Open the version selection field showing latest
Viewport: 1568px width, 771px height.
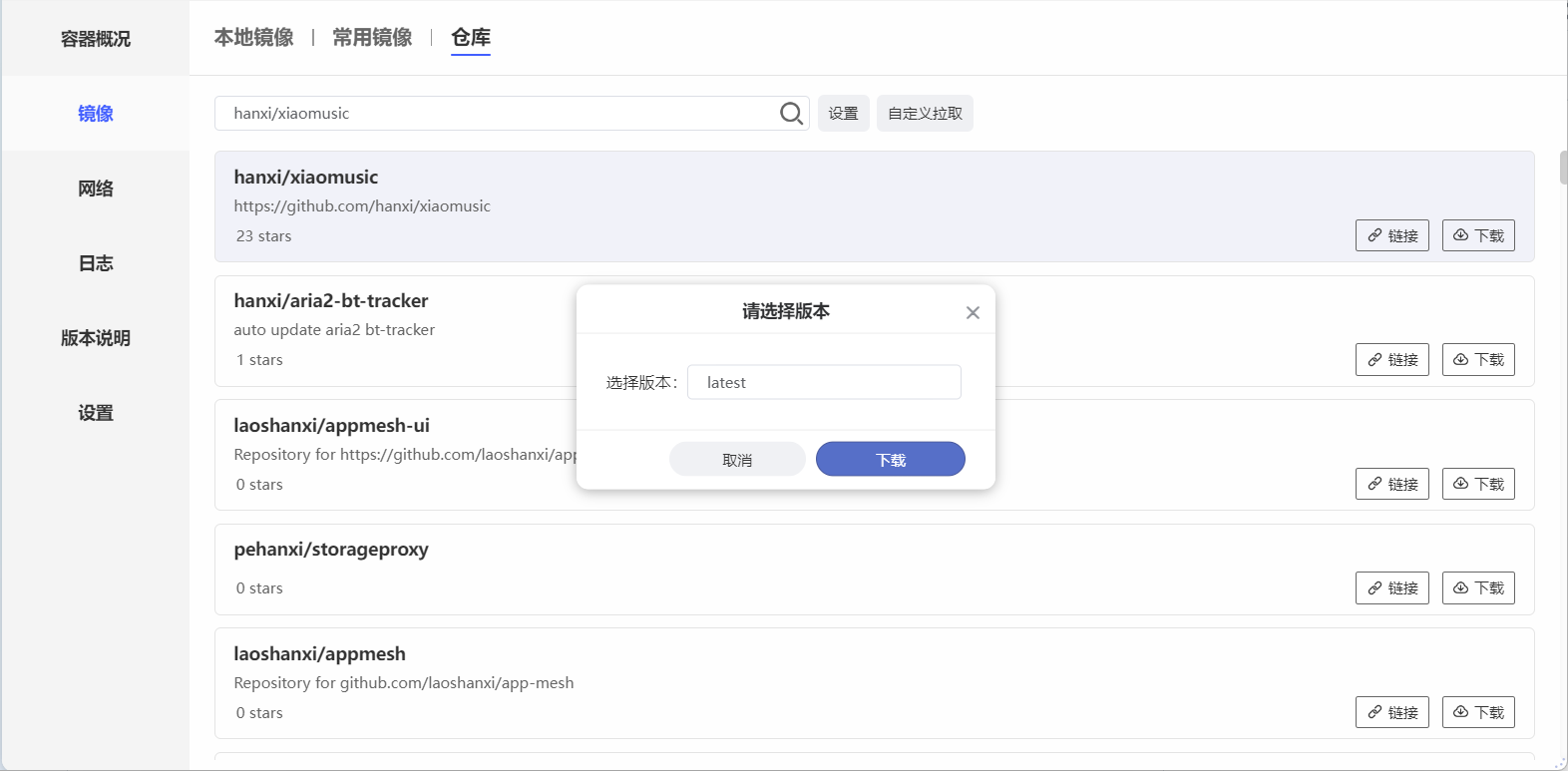coord(824,383)
